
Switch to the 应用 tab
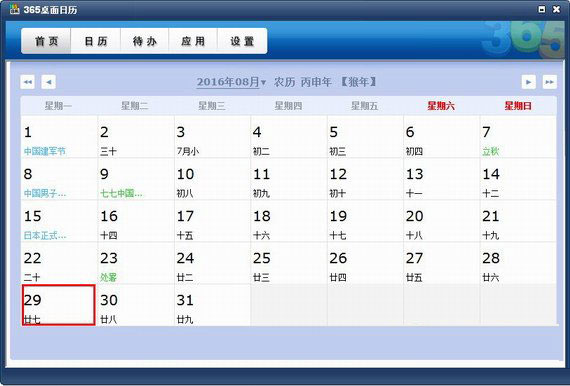click(x=193, y=41)
